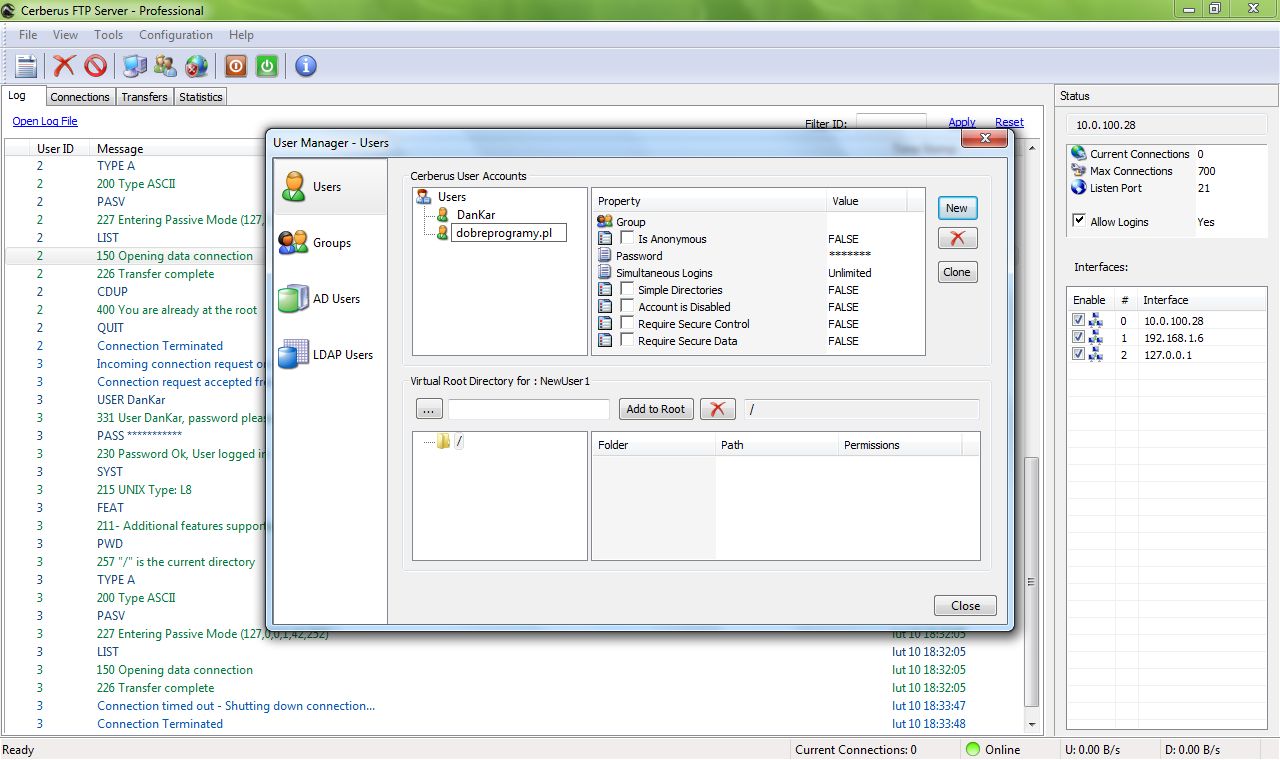Open the View menu

pos(65,34)
